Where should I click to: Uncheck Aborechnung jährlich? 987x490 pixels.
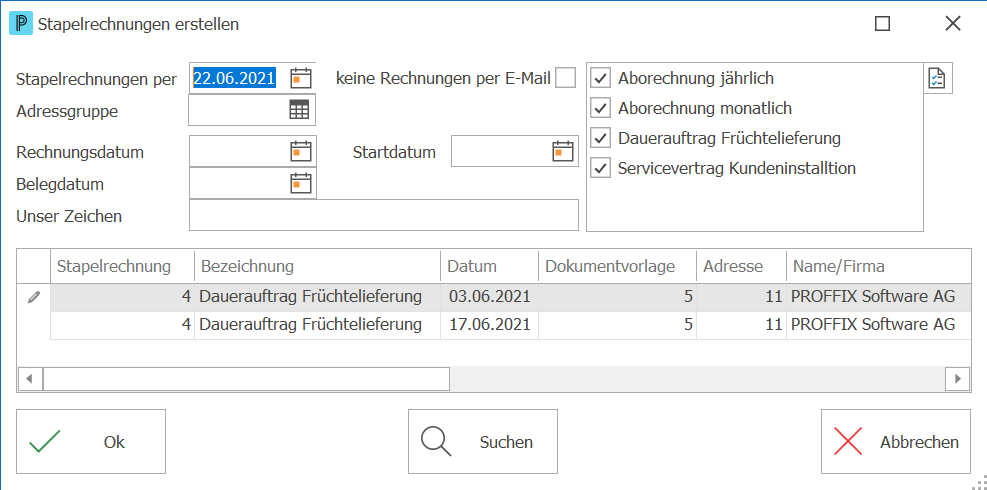coord(601,78)
